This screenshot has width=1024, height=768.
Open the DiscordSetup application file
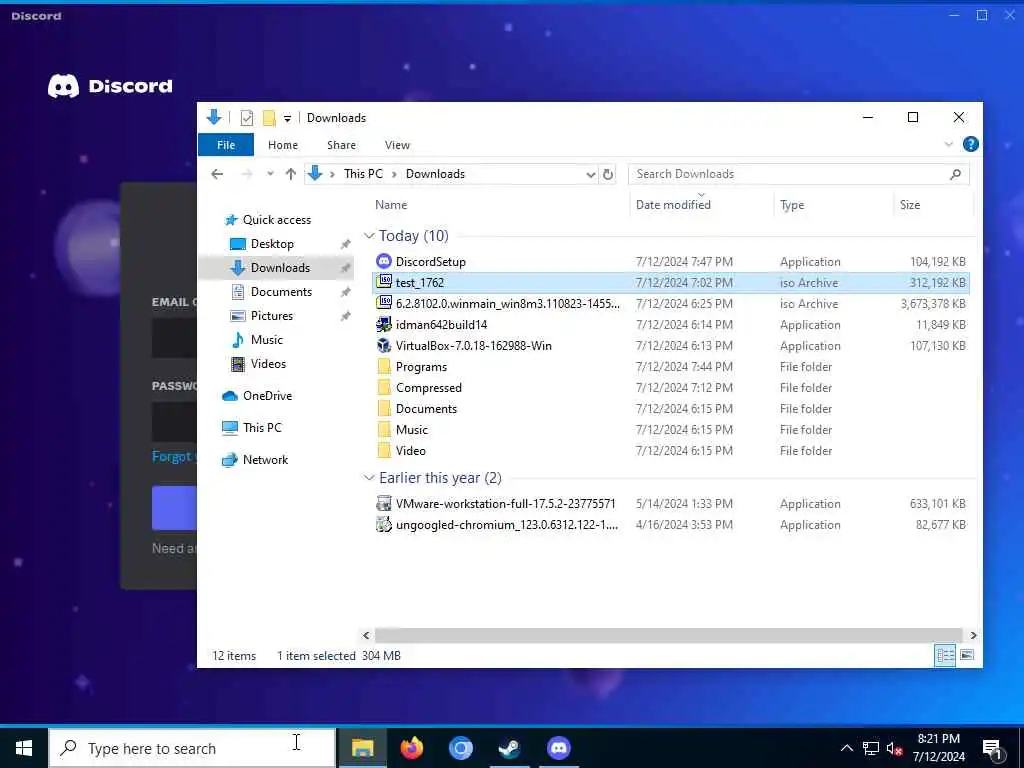[x=430, y=262]
